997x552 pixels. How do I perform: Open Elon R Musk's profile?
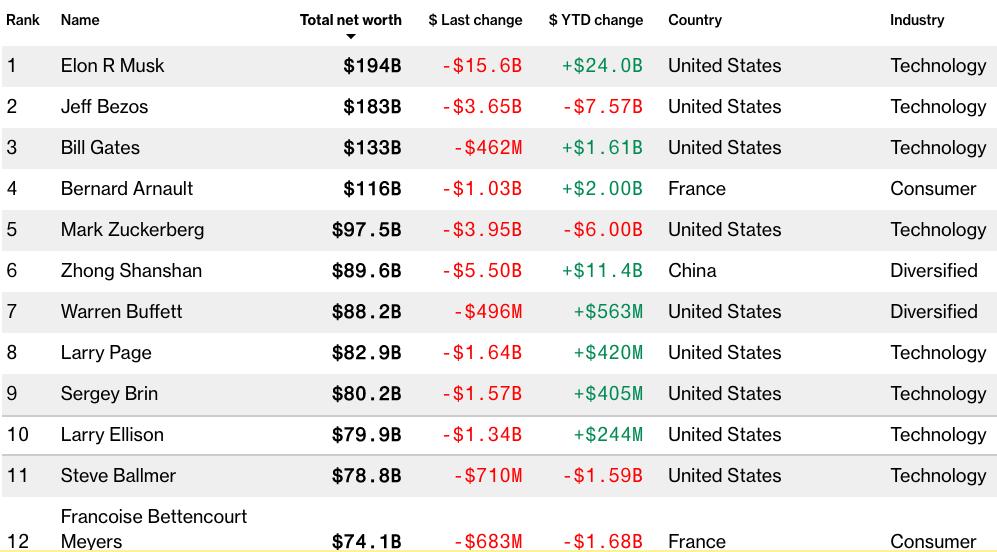(112, 66)
